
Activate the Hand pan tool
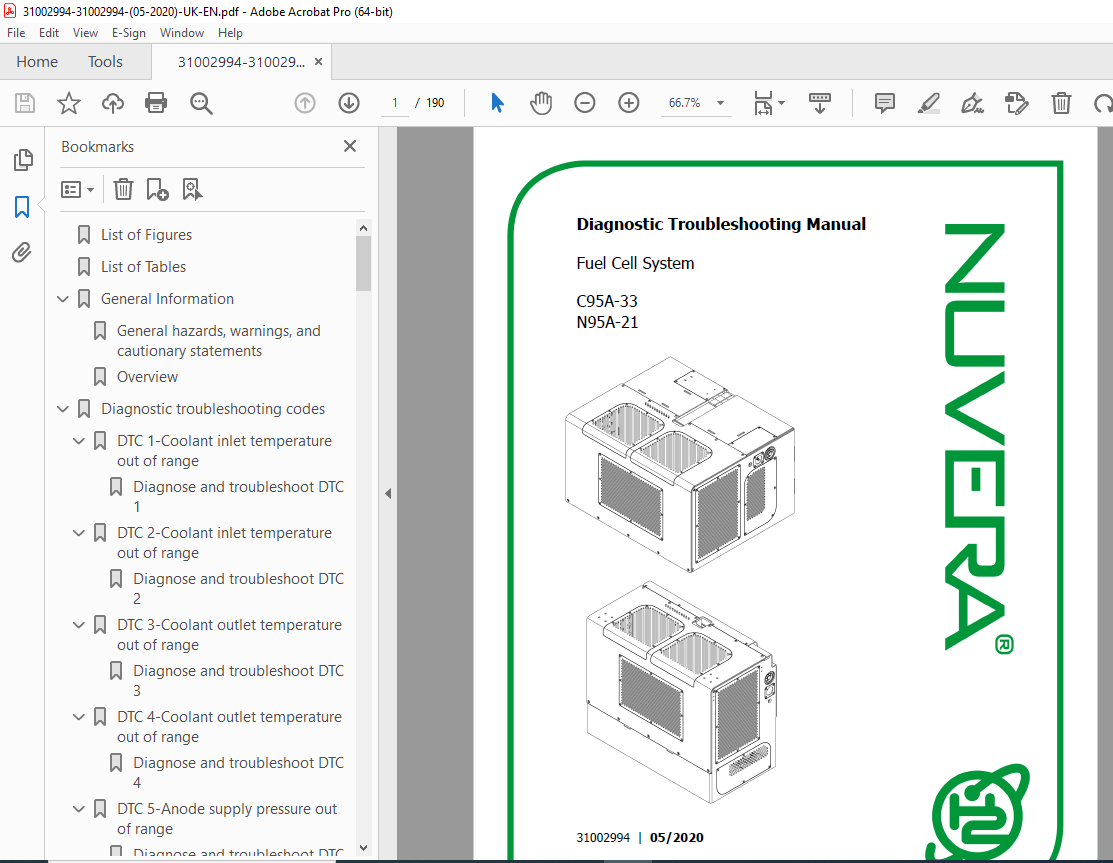click(x=541, y=103)
